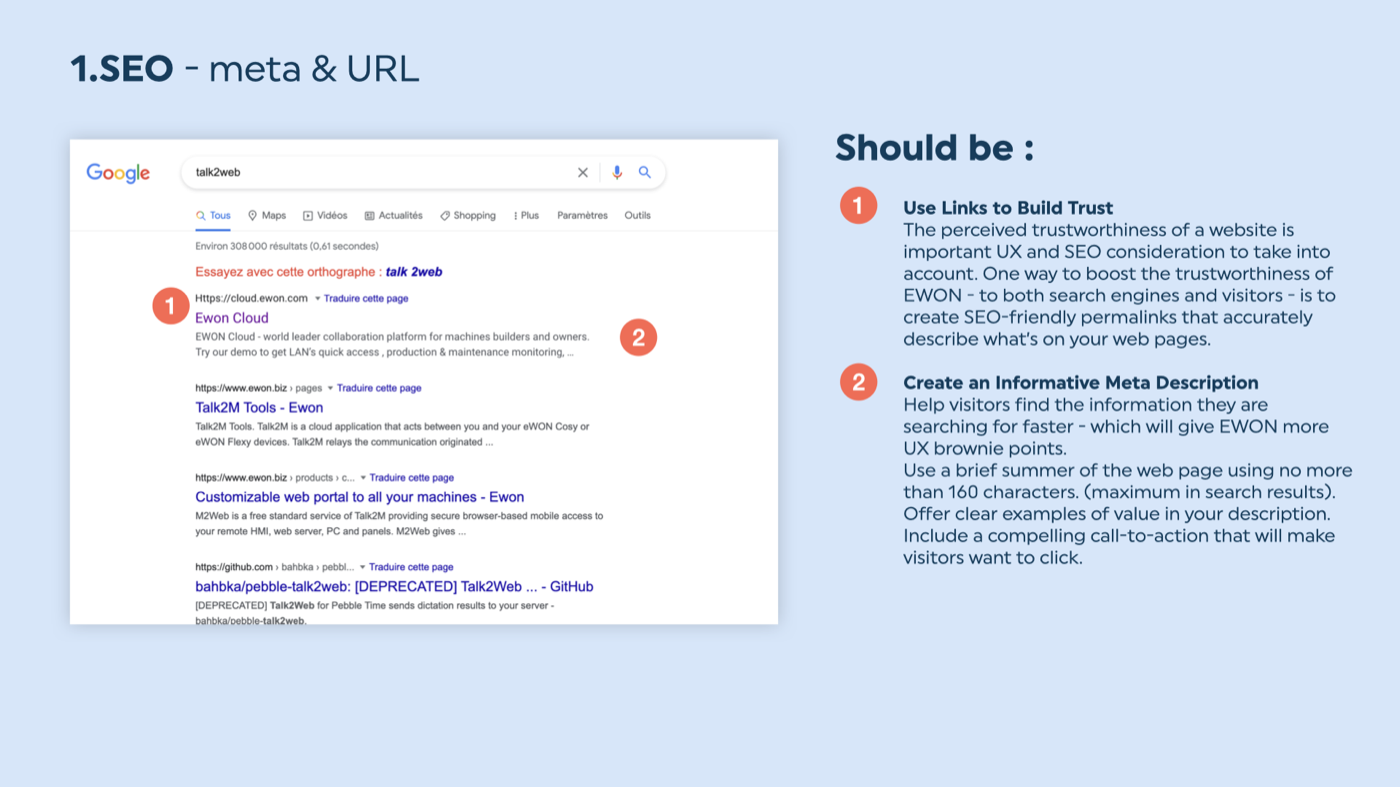1400x787 pixels.
Task: Open the Ewon Cloud result title
Action: tap(232, 318)
